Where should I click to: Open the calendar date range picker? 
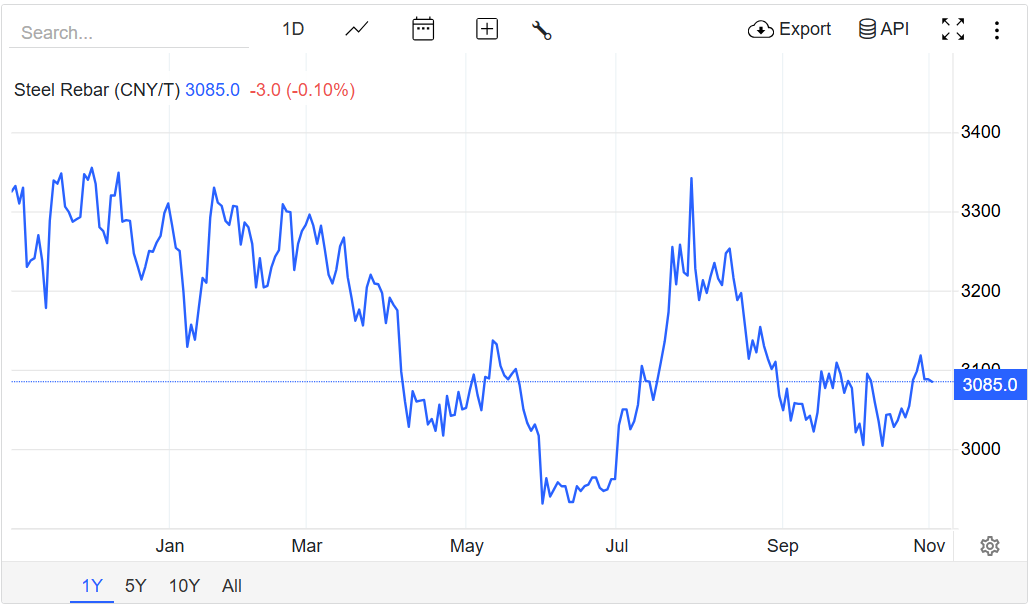coord(423,29)
